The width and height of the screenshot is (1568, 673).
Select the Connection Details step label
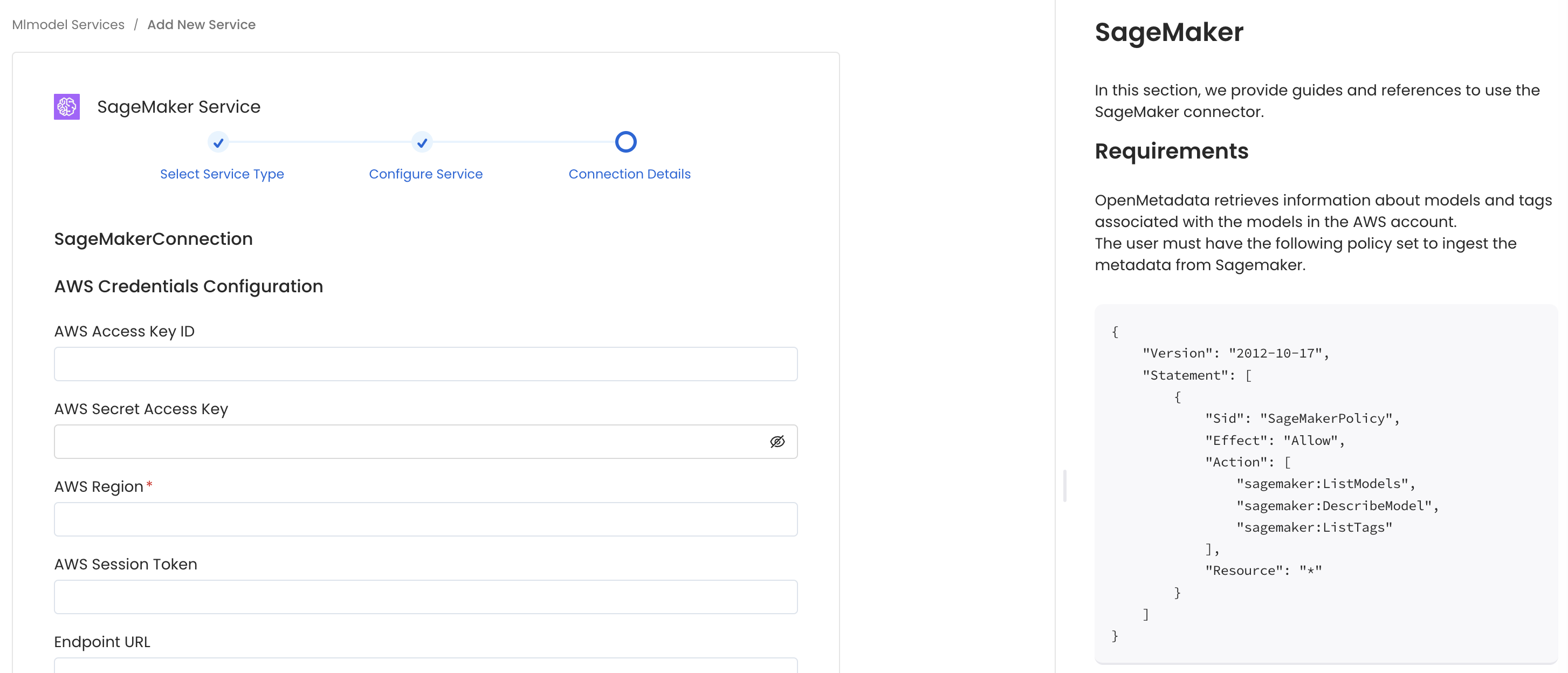[x=629, y=174]
